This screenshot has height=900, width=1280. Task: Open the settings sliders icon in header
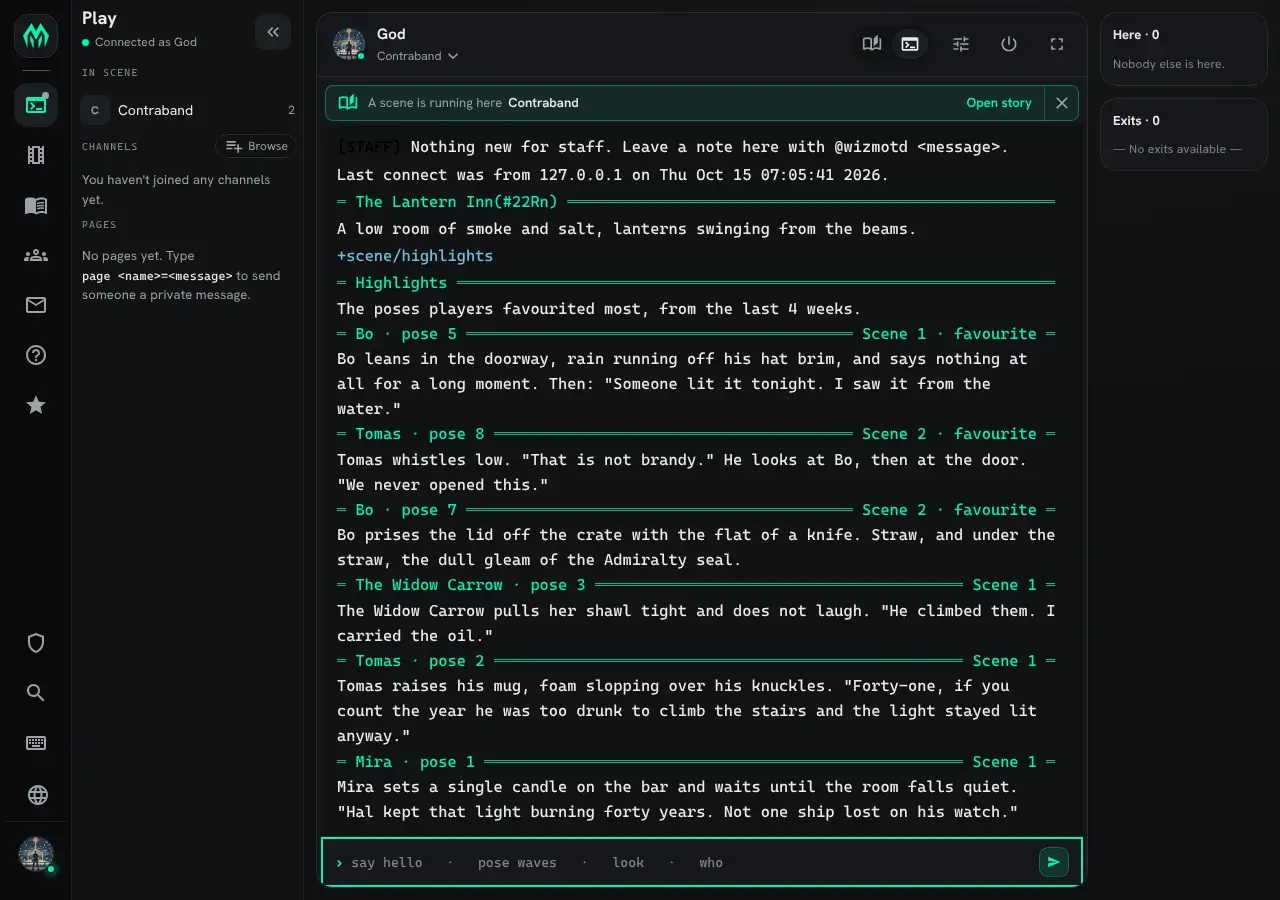[961, 44]
